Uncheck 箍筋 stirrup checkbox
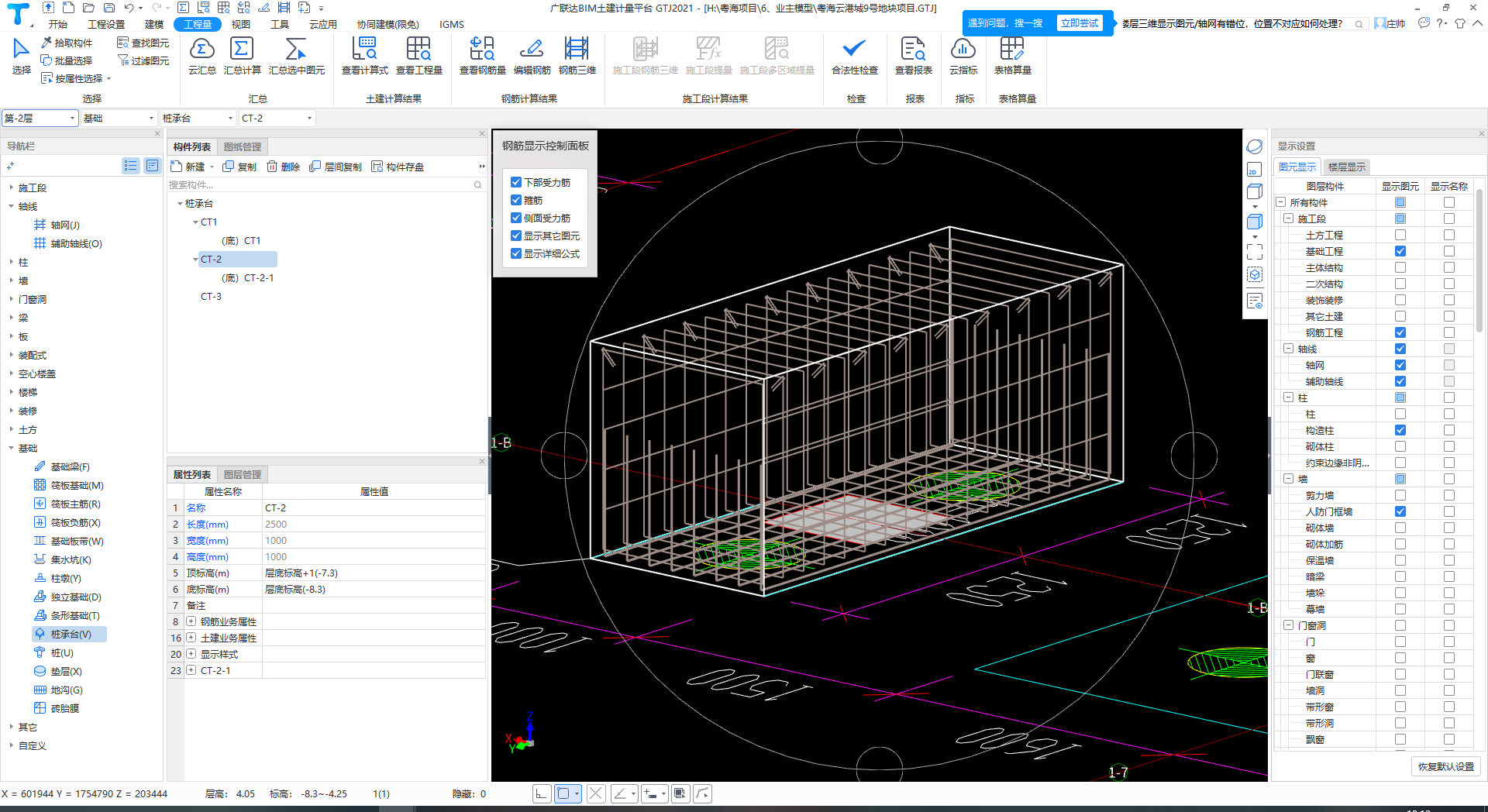1488x812 pixels. 516,200
